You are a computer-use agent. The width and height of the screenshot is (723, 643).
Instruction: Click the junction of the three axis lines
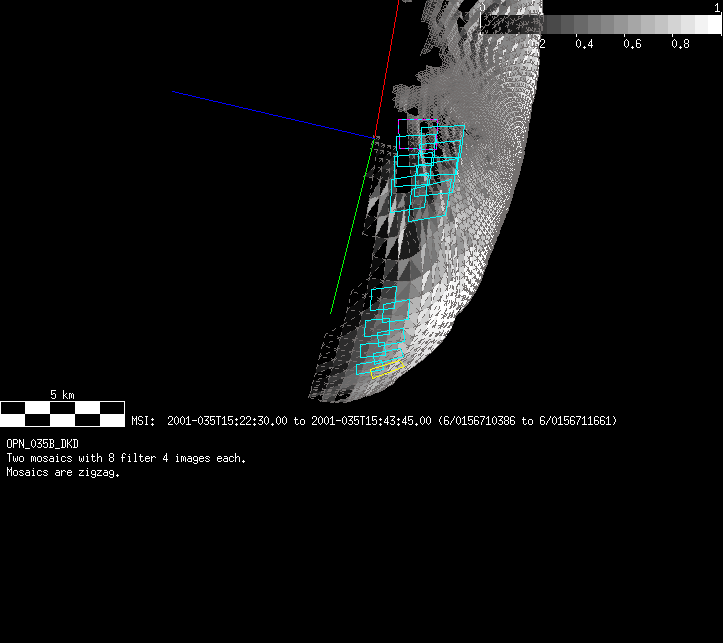pyautogui.click(x=375, y=138)
